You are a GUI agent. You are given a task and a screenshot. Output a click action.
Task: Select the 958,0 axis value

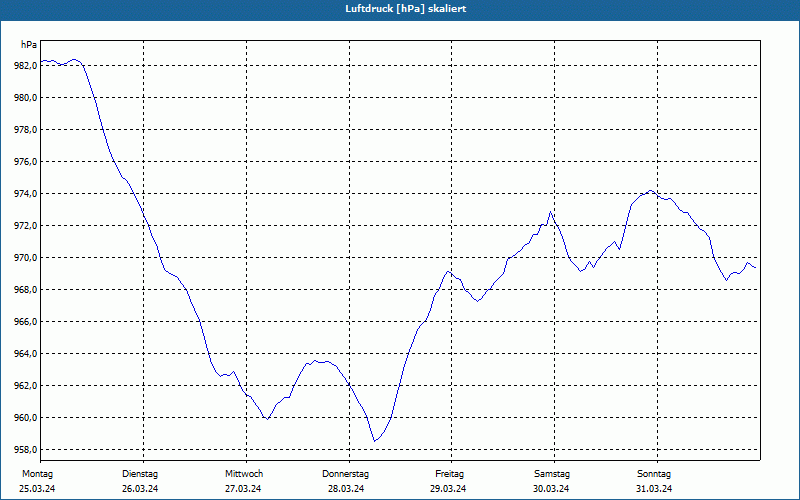[26, 450]
